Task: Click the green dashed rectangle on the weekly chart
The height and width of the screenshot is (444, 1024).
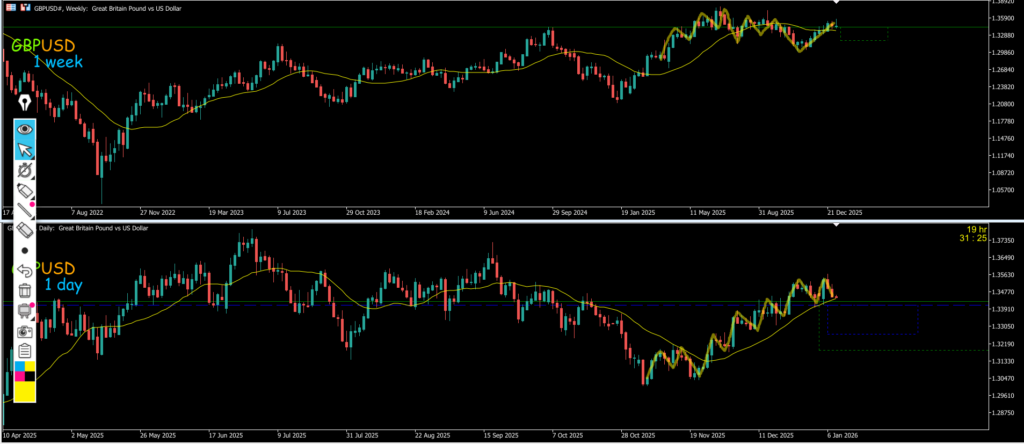Action: pyautogui.click(x=863, y=34)
